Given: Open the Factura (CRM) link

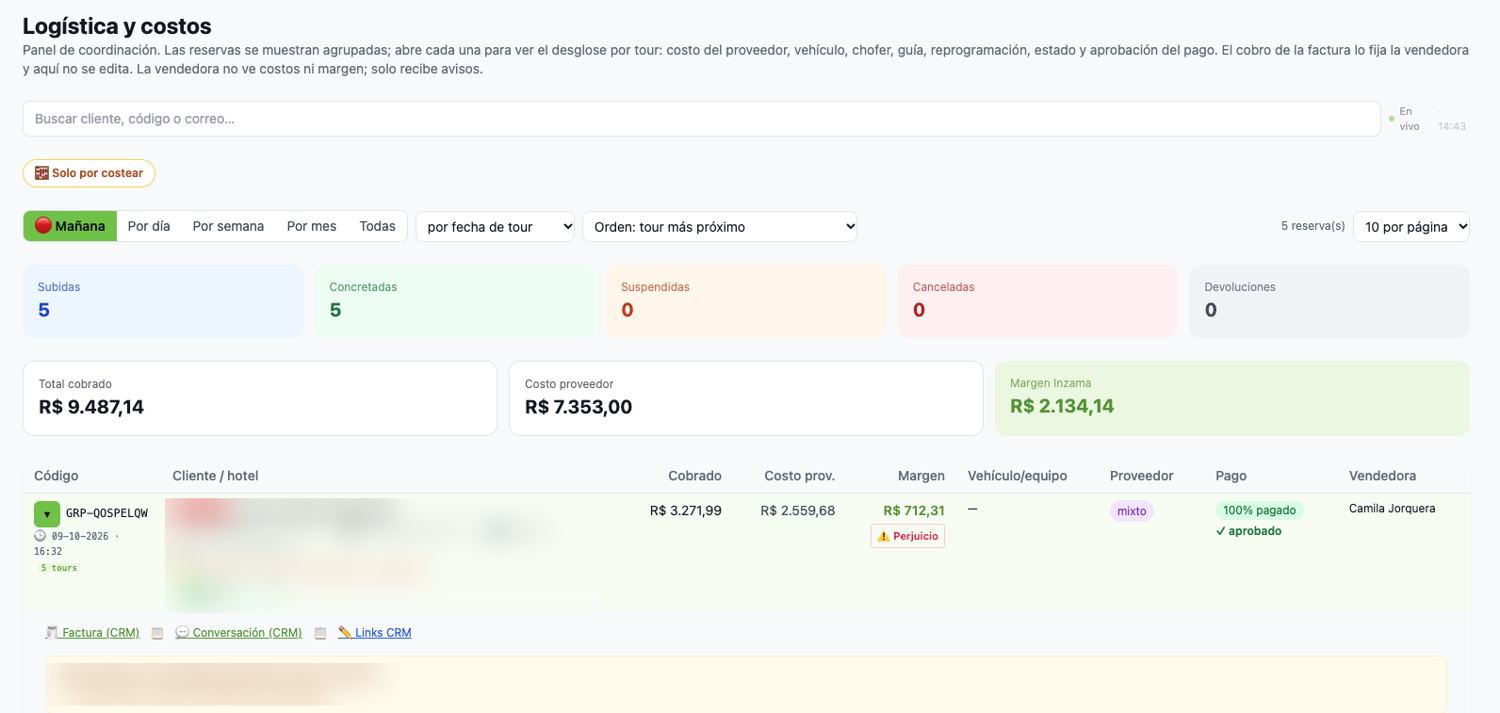Looking at the screenshot, I should (92, 633).
